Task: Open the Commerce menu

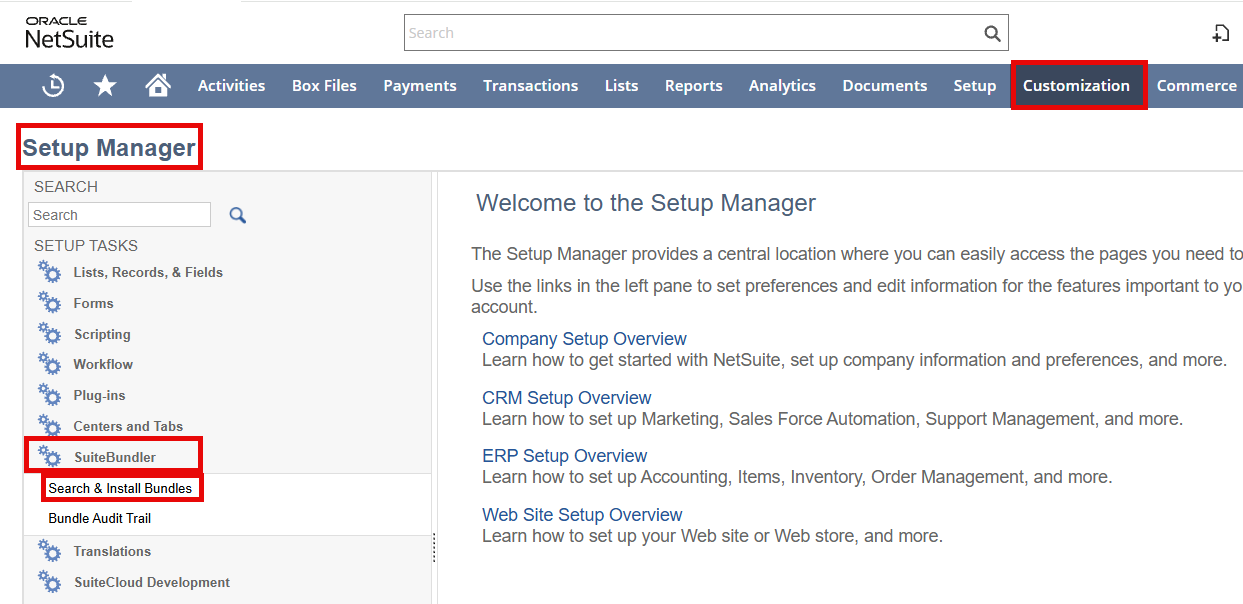Action: [1196, 86]
